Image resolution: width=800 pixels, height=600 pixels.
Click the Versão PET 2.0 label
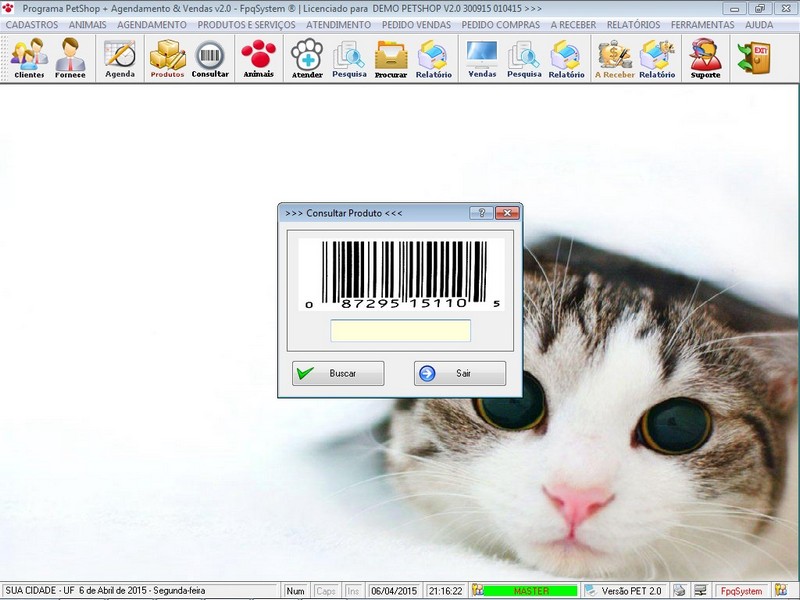(x=631, y=591)
